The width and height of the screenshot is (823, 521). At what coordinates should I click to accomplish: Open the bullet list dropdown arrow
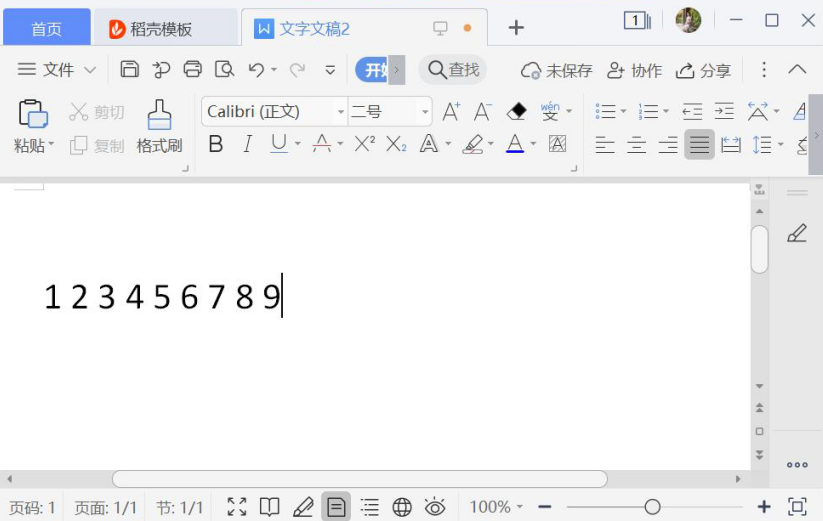[624, 111]
